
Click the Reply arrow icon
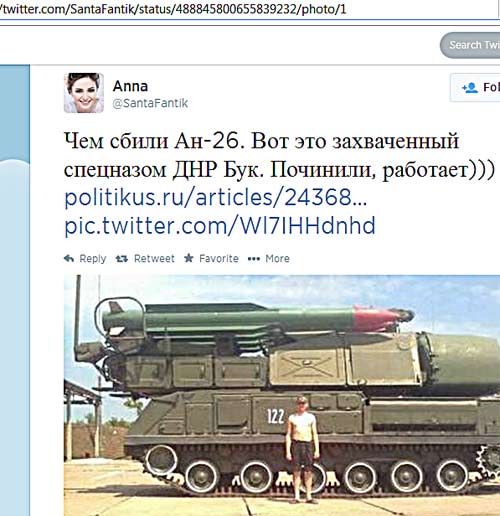pyautogui.click(x=69, y=258)
